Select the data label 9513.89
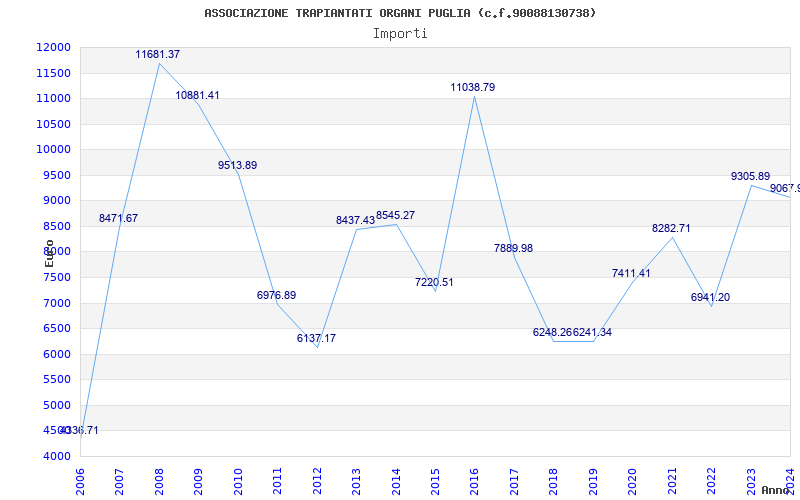Screen dimensions: 800x500 pos(237,165)
